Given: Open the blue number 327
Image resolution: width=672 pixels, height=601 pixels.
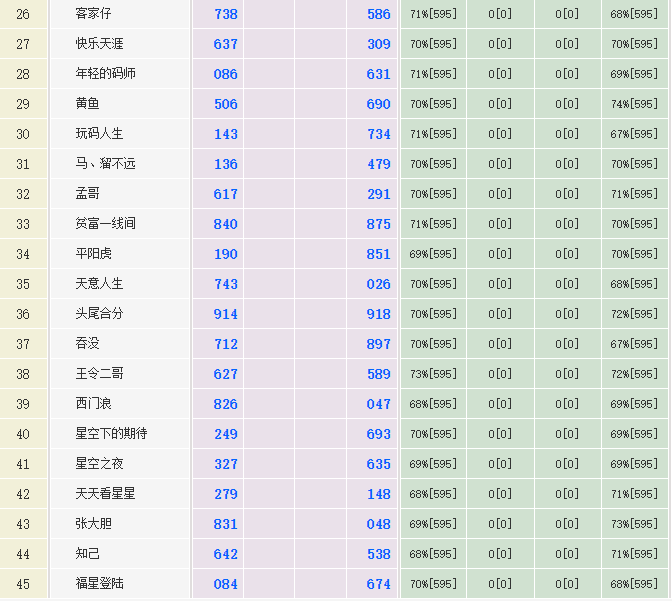Looking at the screenshot, I should 226,464.
